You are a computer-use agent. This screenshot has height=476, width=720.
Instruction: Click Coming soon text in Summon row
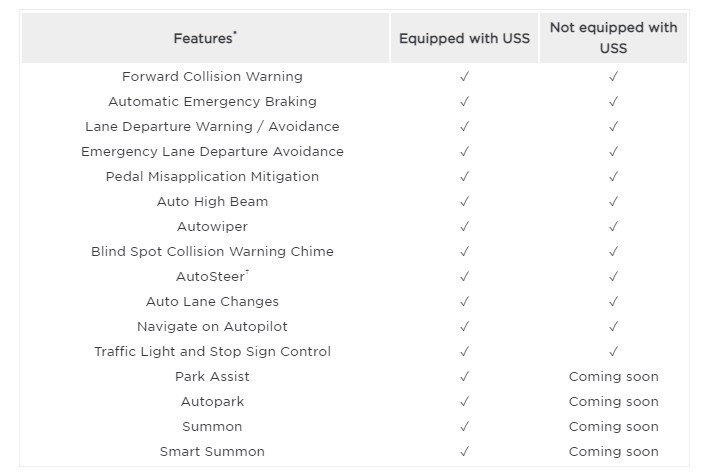click(613, 426)
